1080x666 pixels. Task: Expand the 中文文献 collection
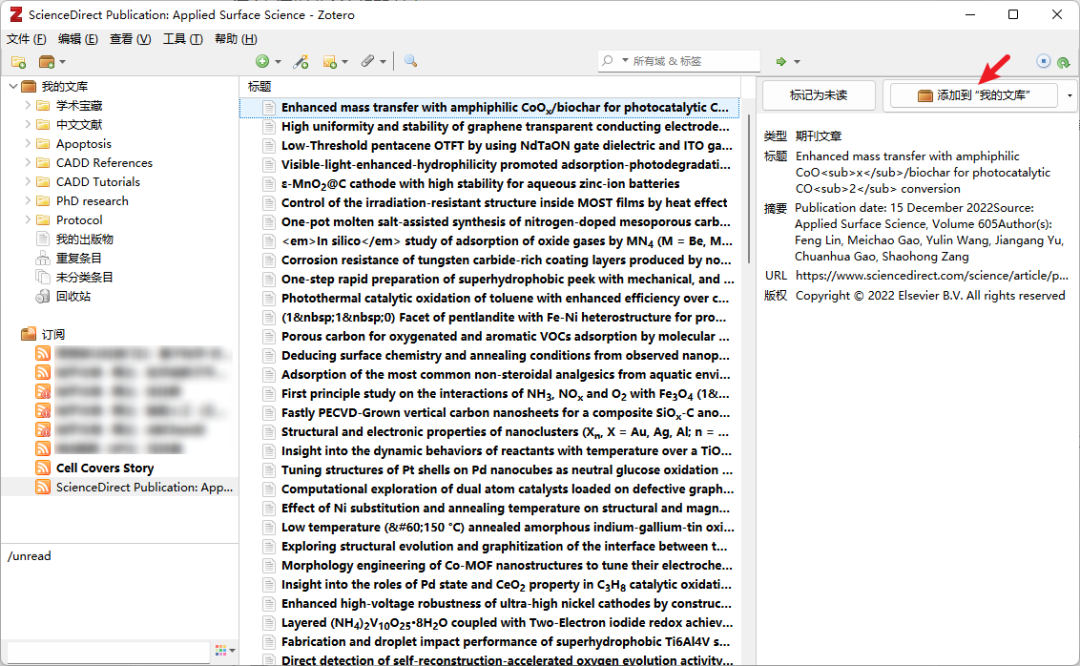28,125
